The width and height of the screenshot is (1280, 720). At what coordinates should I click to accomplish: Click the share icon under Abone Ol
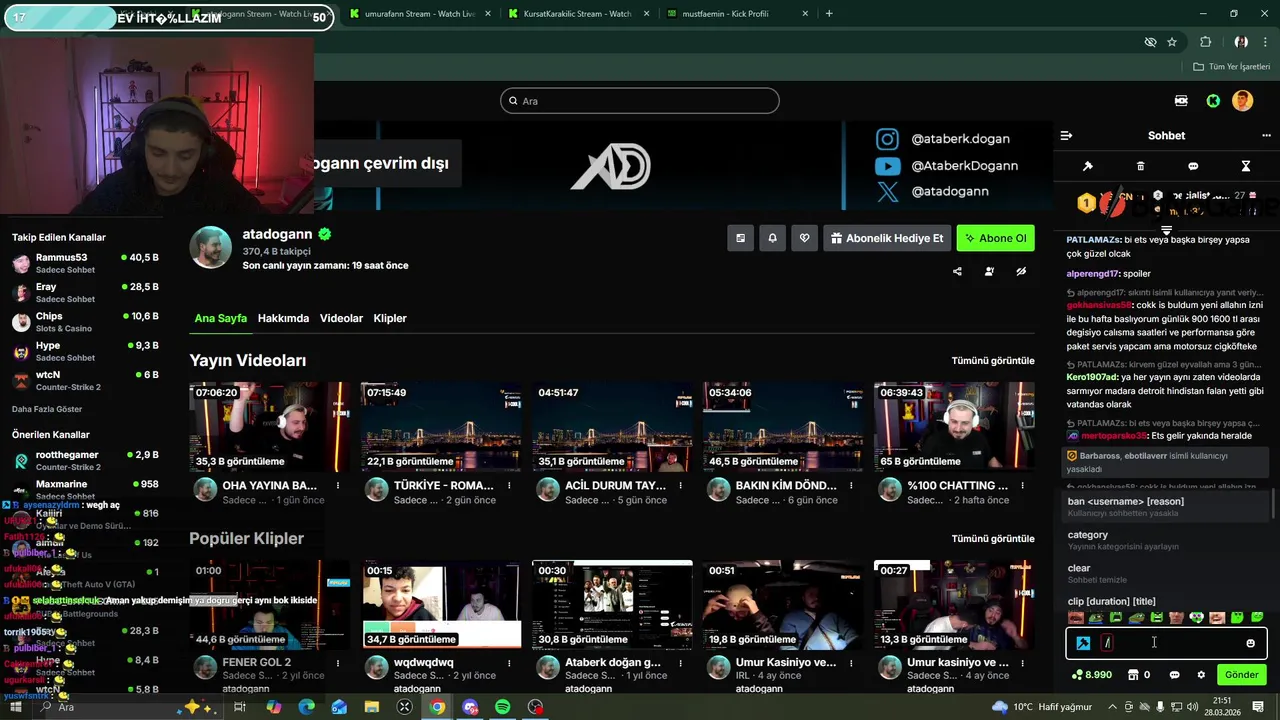957,271
